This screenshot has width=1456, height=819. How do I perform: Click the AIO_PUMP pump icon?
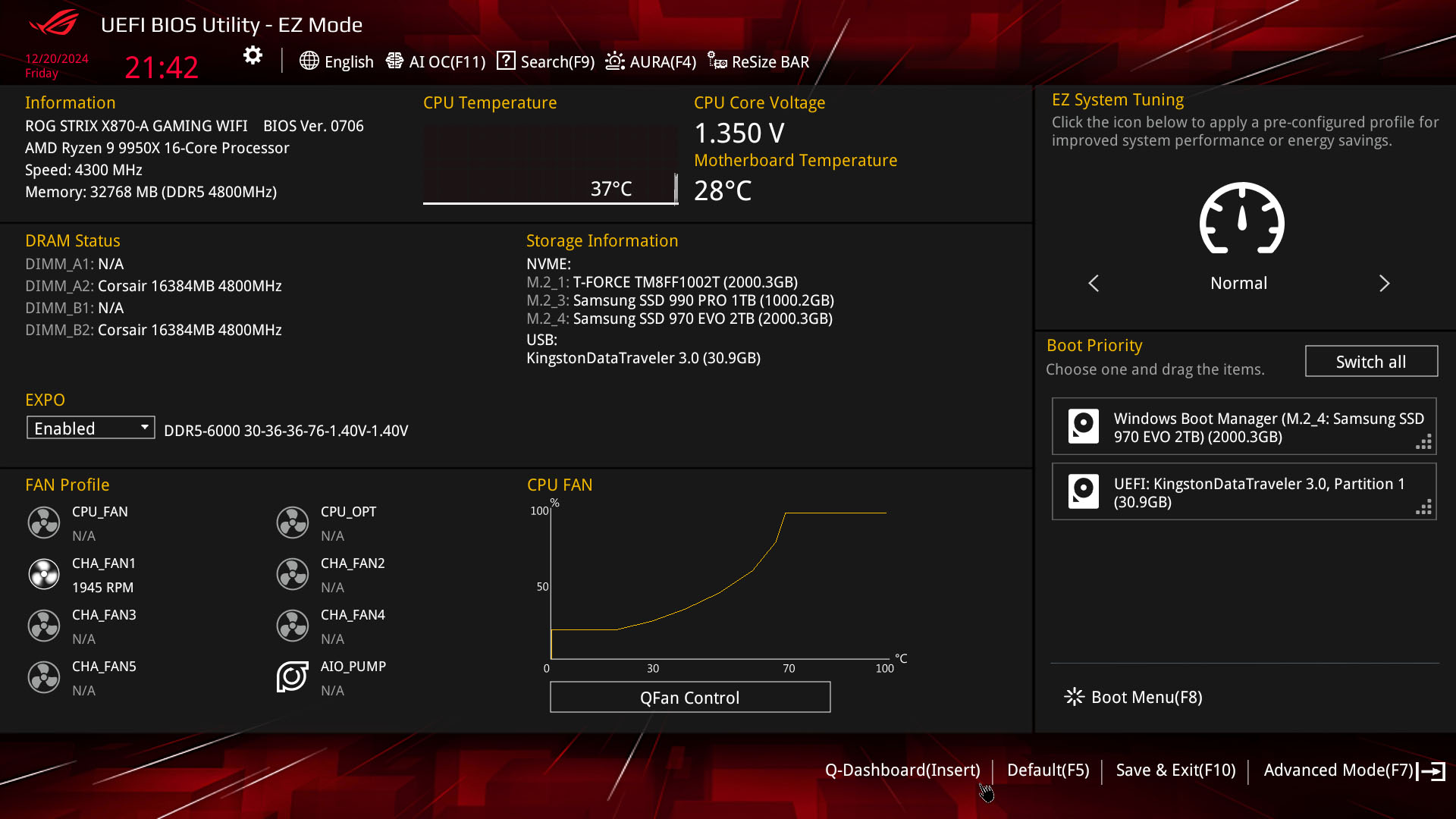point(293,677)
